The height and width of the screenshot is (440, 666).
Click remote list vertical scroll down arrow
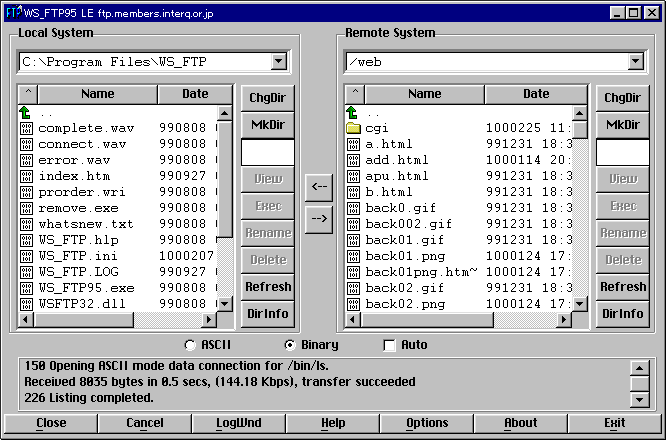point(580,304)
